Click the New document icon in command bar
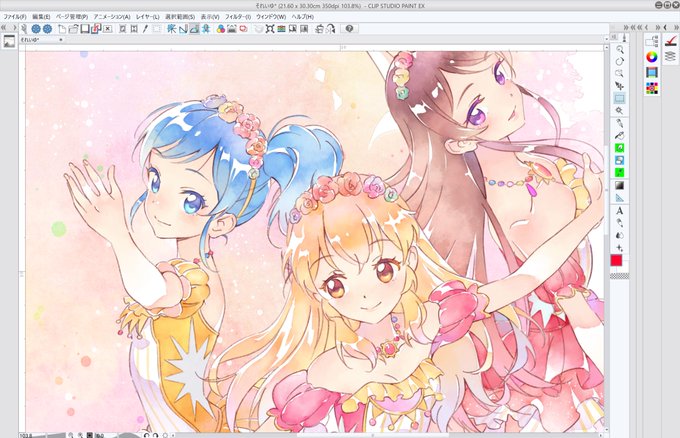This screenshot has height=438, width=680. click(x=62, y=29)
